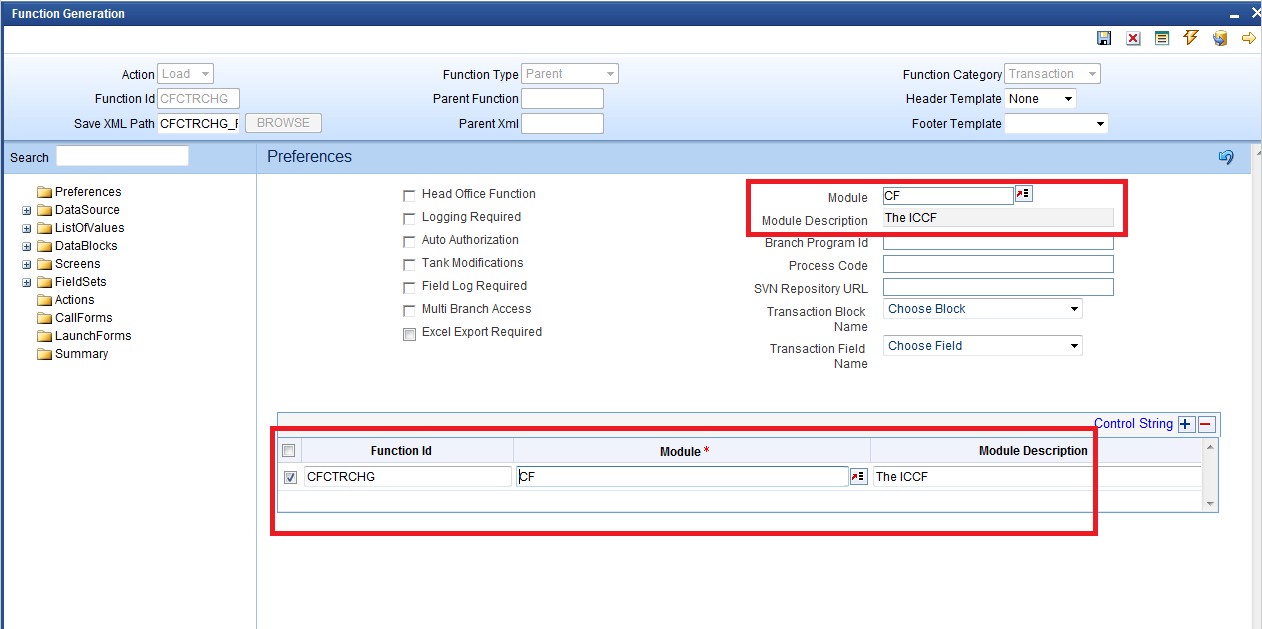Image resolution: width=1262 pixels, height=629 pixels.
Task: Select the DataBlocks tree item label
Action: [86, 246]
